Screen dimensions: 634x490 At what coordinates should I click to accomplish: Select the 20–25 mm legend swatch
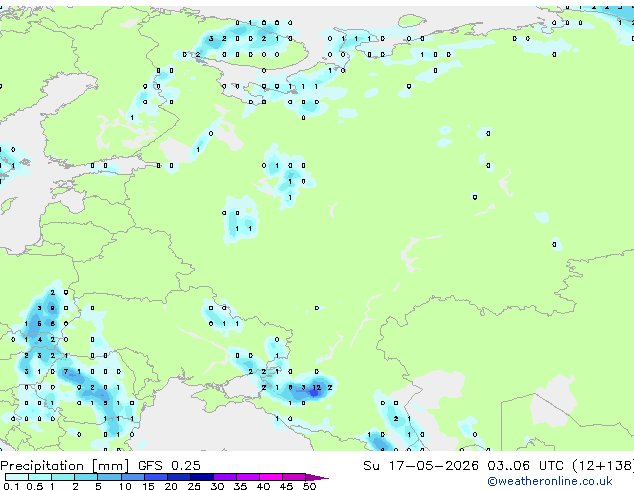coord(179,477)
